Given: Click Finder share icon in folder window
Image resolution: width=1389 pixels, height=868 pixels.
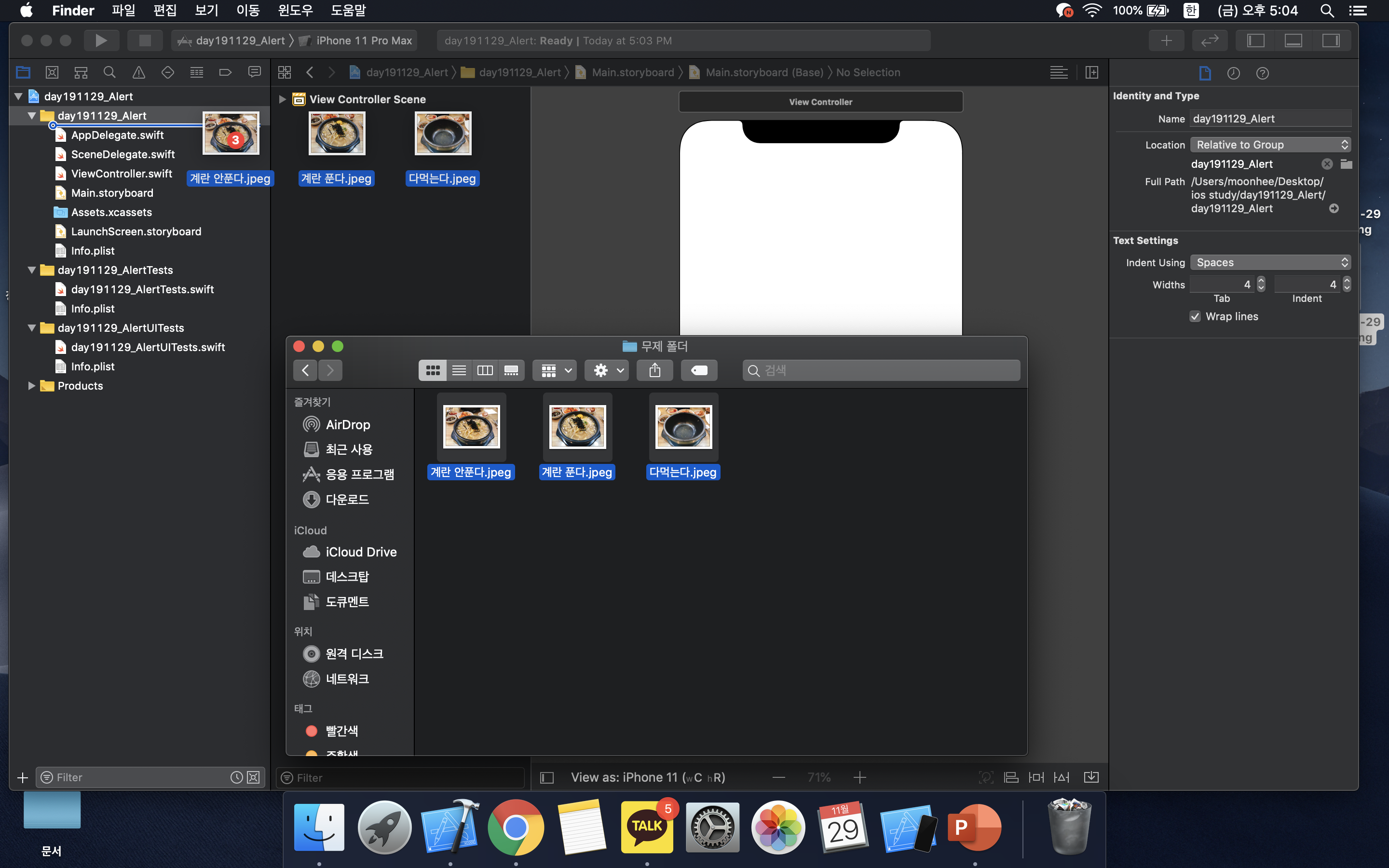Looking at the screenshot, I should [654, 370].
